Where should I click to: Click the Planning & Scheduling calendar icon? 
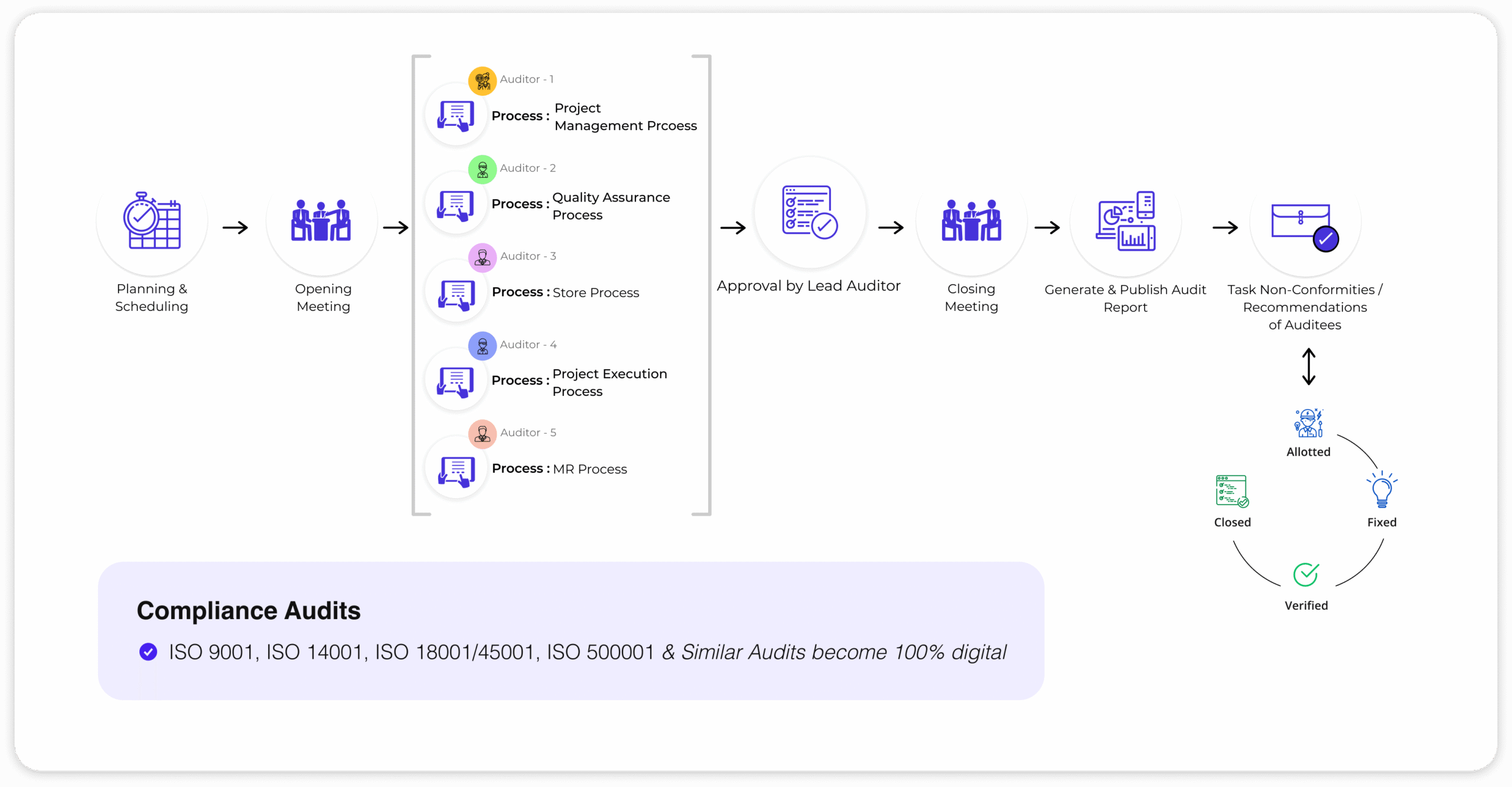pyautogui.click(x=152, y=220)
